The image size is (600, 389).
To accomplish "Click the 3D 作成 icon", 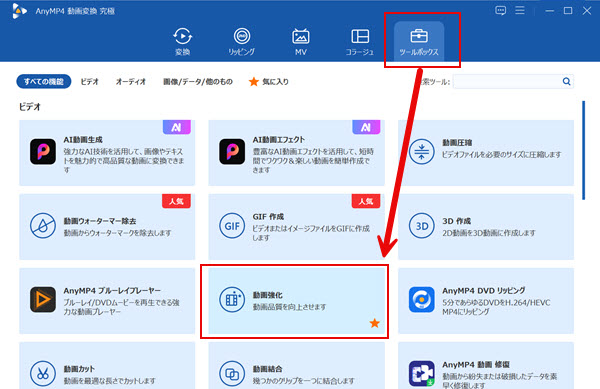I will click(421, 226).
